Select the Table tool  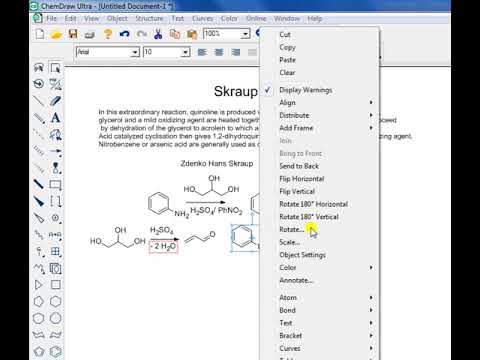pos(55,251)
